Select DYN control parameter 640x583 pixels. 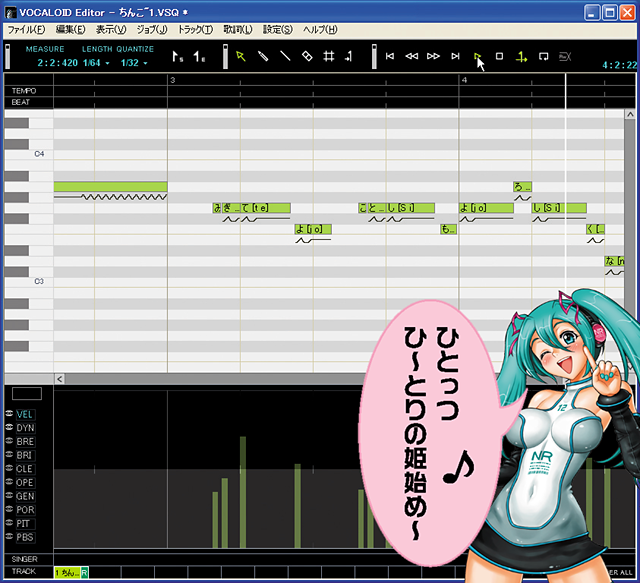[x=25, y=428]
